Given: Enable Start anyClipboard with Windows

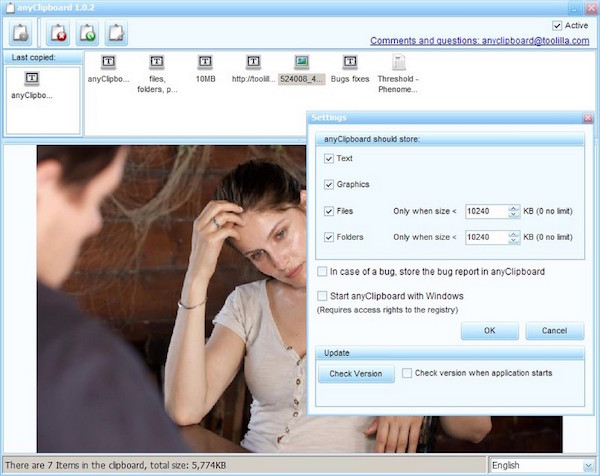Looking at the screenshot, I should (322, 296).
